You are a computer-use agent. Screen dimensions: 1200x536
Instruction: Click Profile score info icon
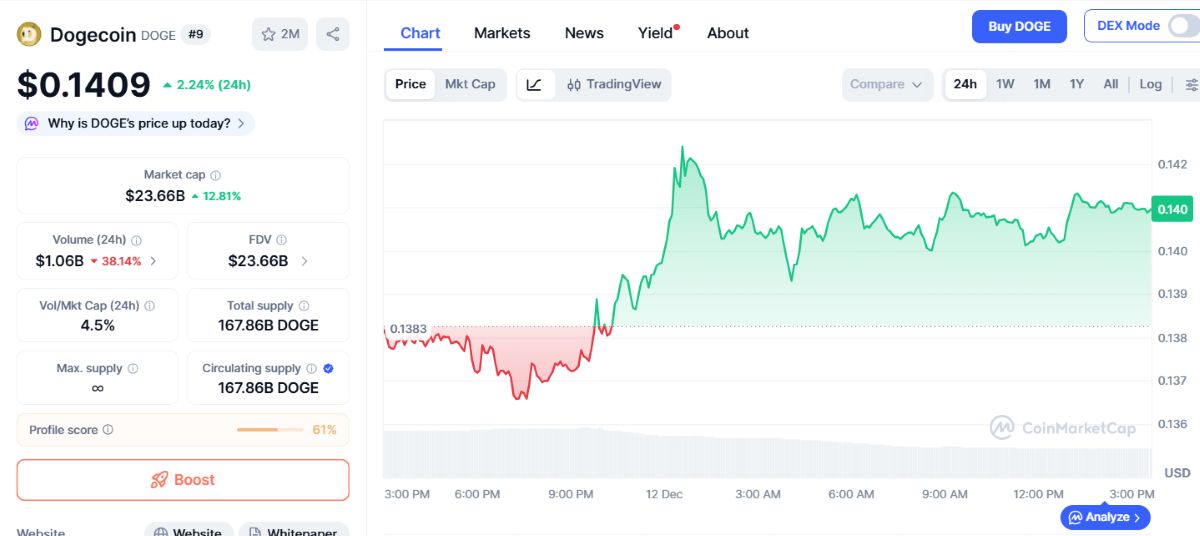click(108, 430)
